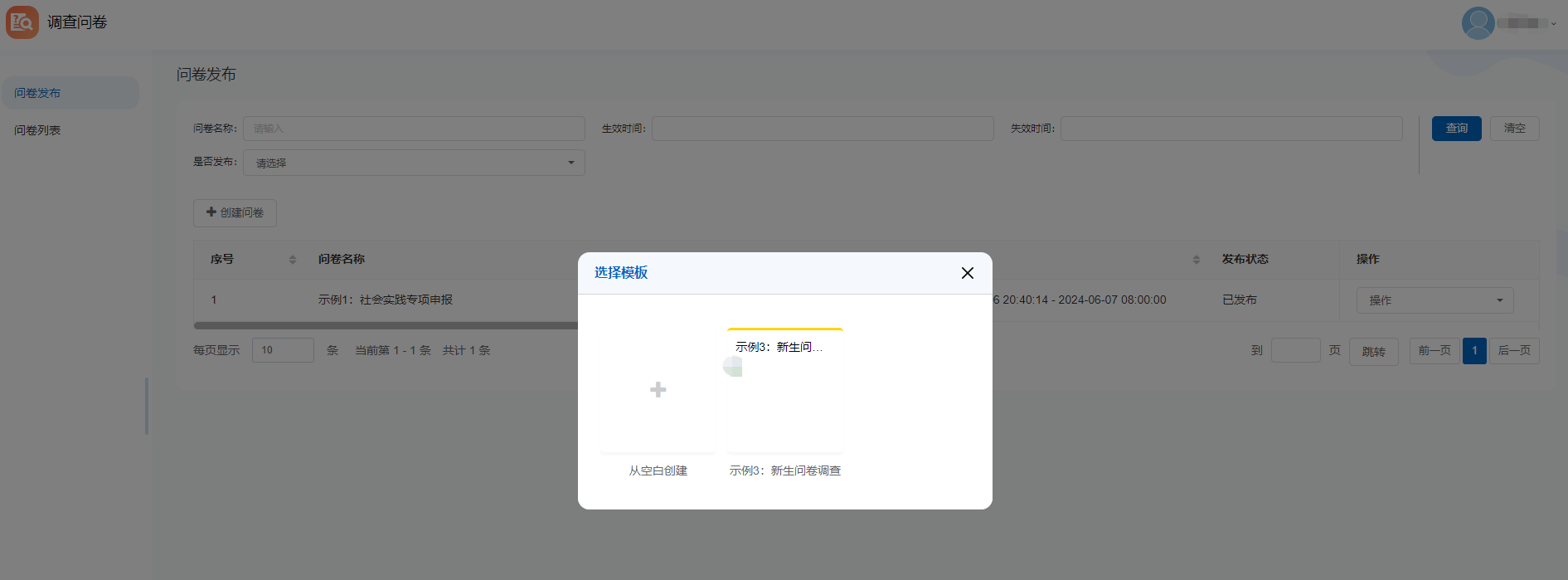Screen dimensions: 1568x580
Task: Close the template selection dialog
Action: pos(967,273)
